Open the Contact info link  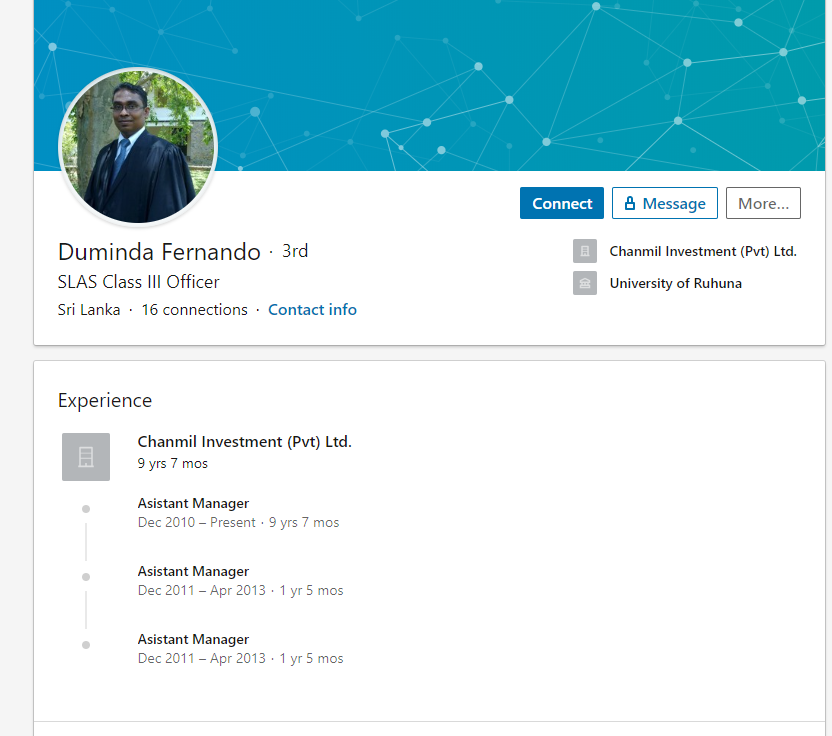coord(312,309)
